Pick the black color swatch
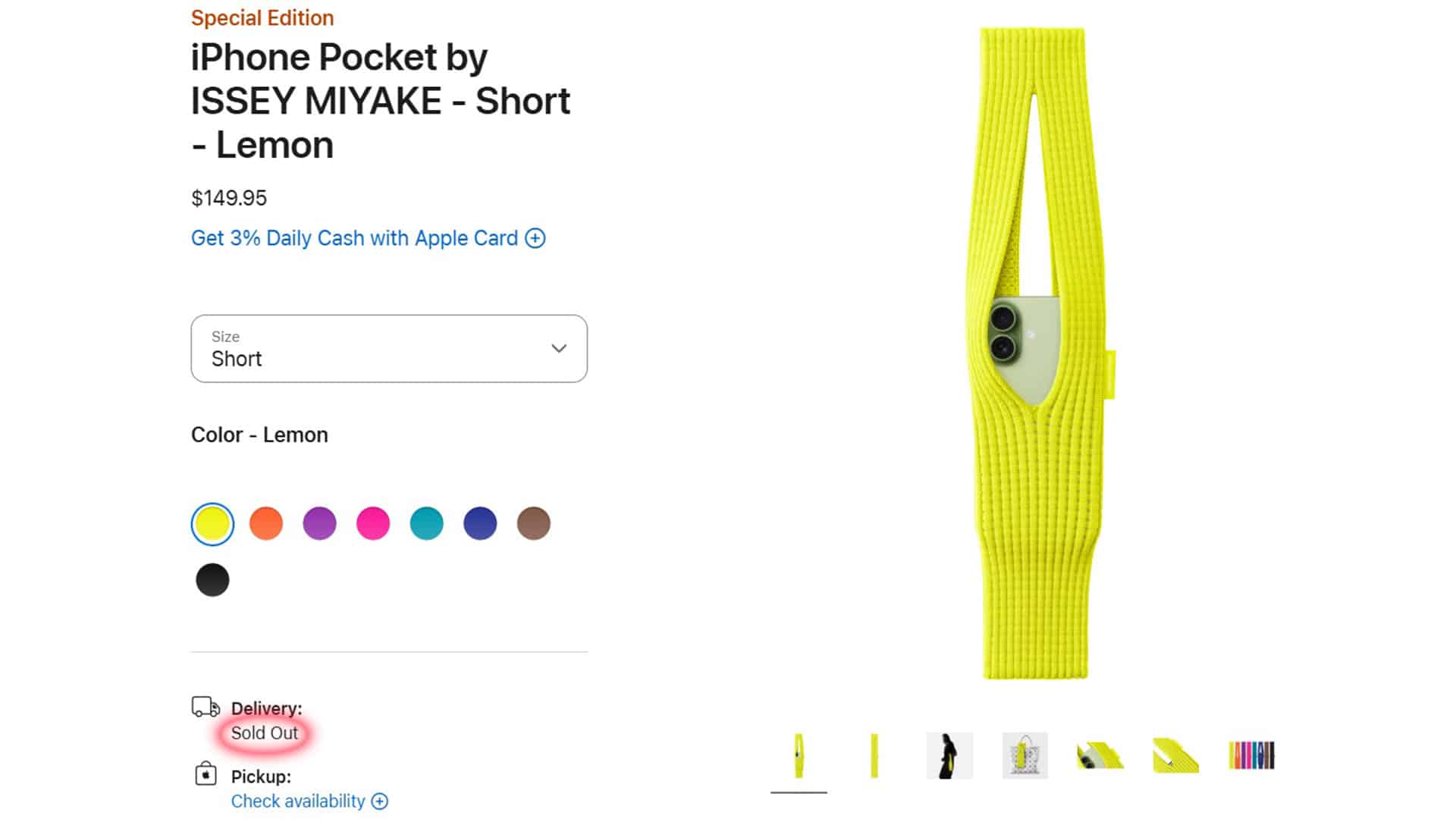 click(212, 580)
